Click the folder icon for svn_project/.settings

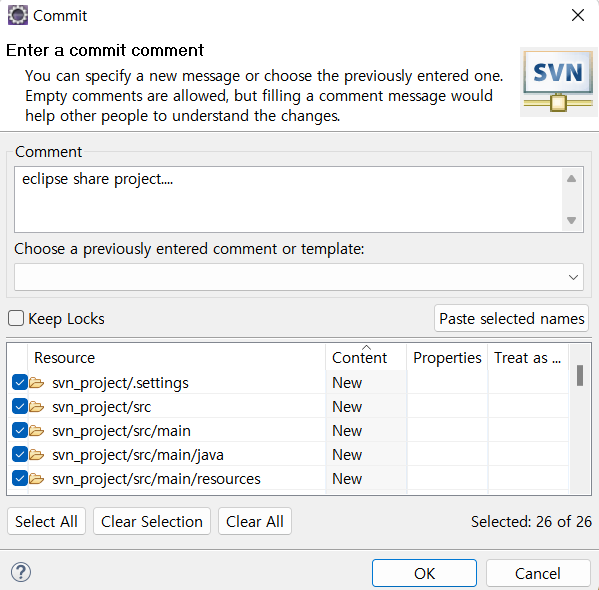pos(37,383)
